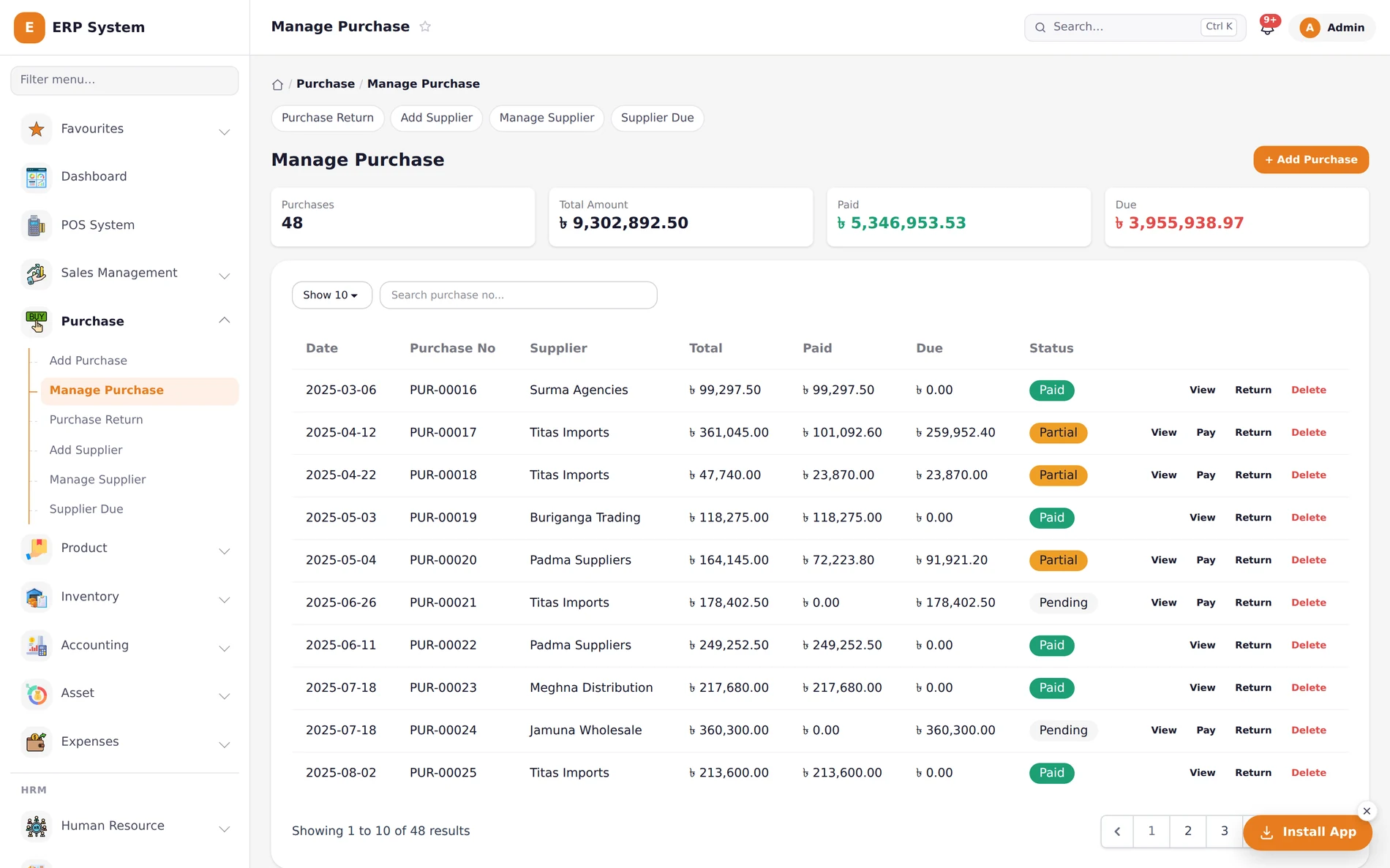This screenshot has width=1390, height=868.
Task: Click the Supplier Due shortcut pill
Action: (x=657, y=118)
